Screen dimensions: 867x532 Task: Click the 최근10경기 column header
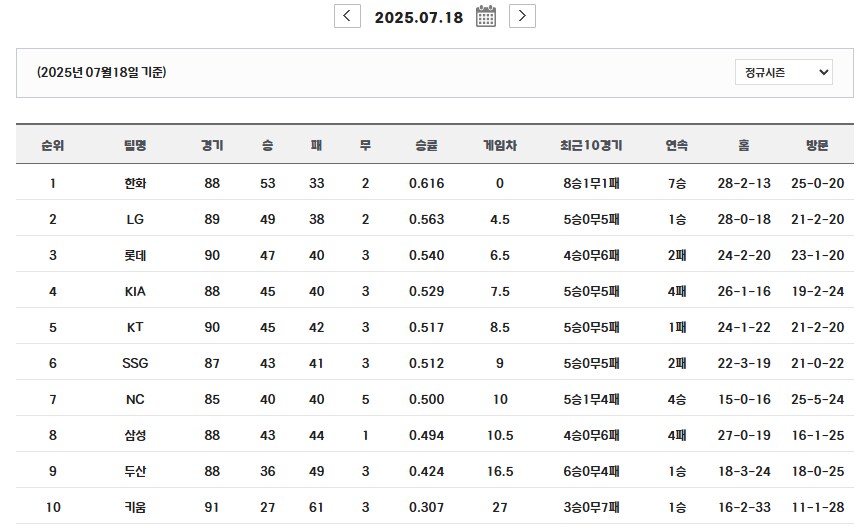pos(591,145)
